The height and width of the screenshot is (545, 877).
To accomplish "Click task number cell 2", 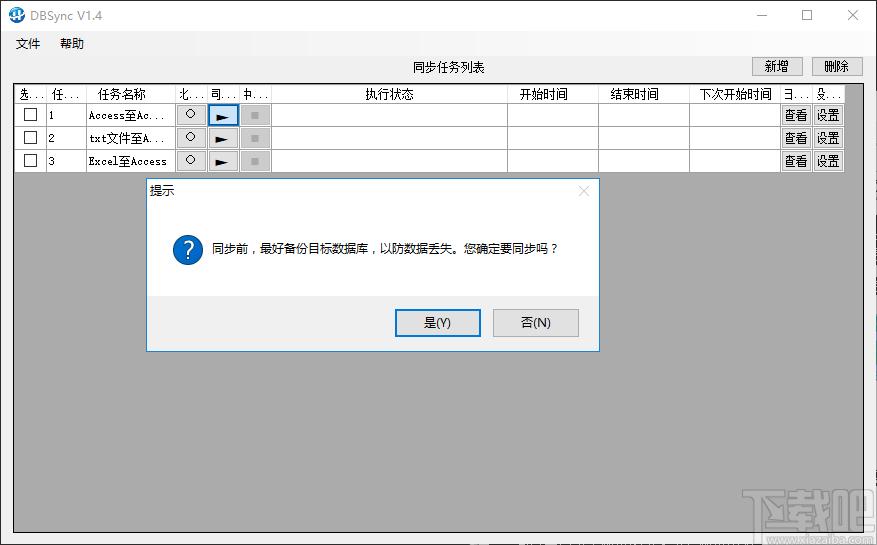I will coord(67,138).
